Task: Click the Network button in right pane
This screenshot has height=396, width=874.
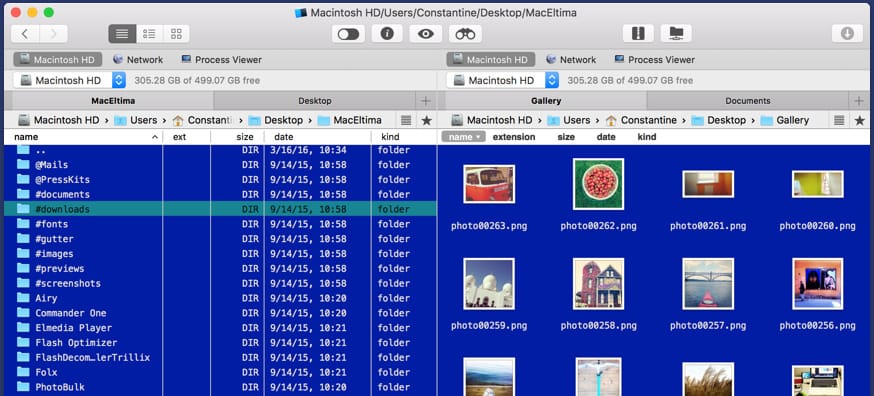Action: [x=571, y=60]
